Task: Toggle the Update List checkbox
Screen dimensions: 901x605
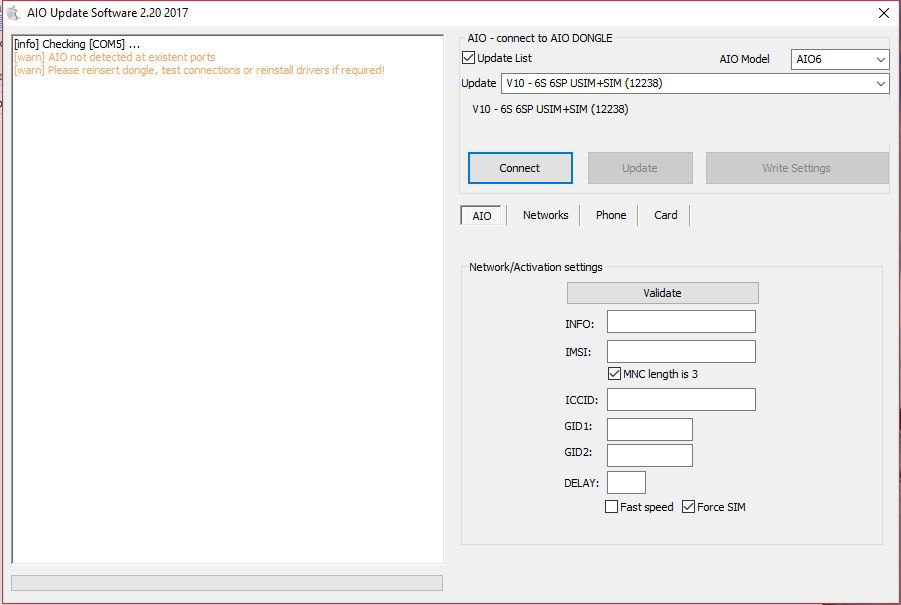Action: click(x=469, y=59)
